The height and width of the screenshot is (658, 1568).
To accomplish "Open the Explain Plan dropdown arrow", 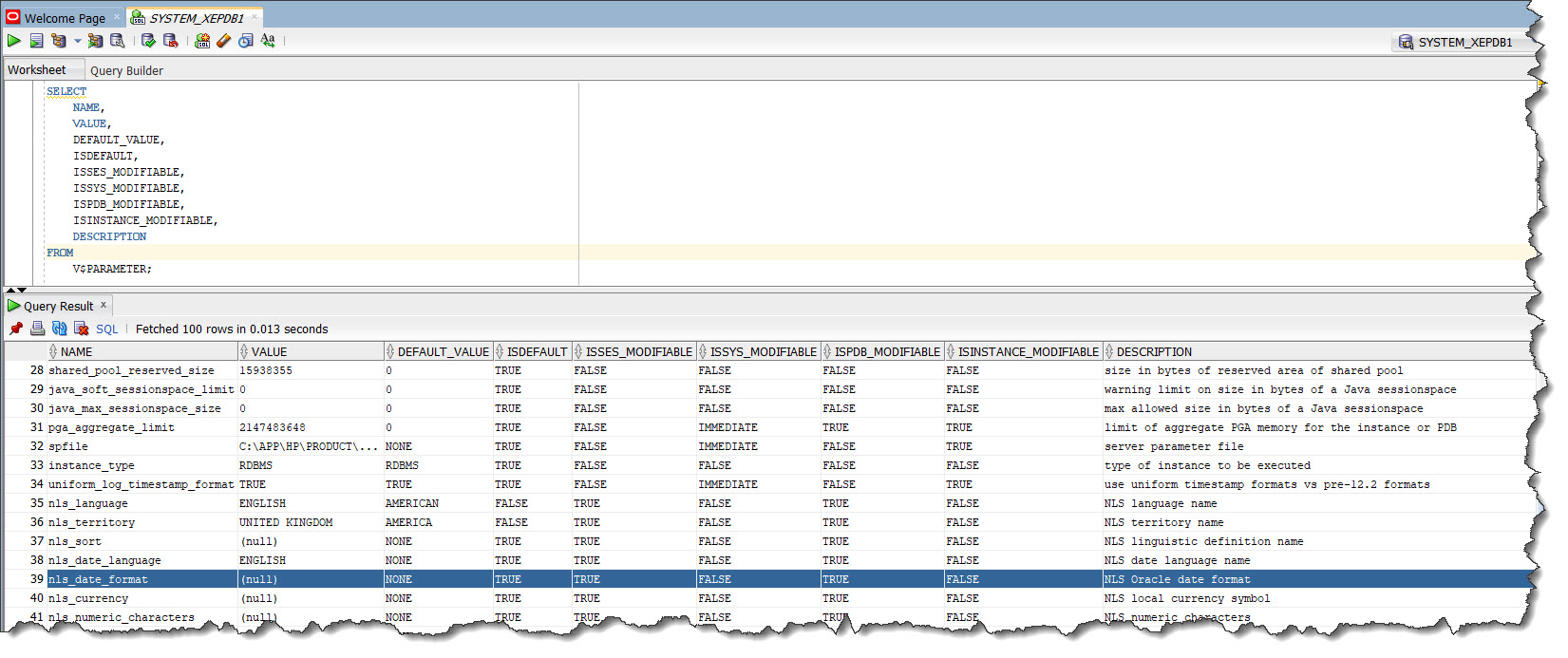I will pos(78,42).
